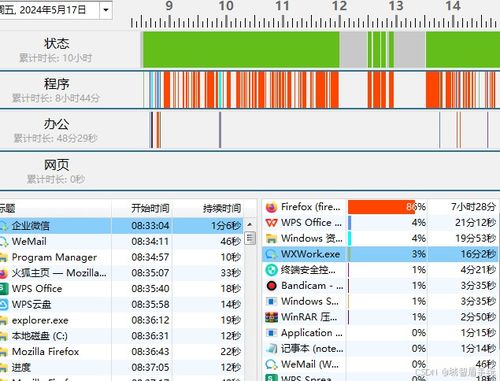Click the WeMail icon in program list

pos(271,364)
